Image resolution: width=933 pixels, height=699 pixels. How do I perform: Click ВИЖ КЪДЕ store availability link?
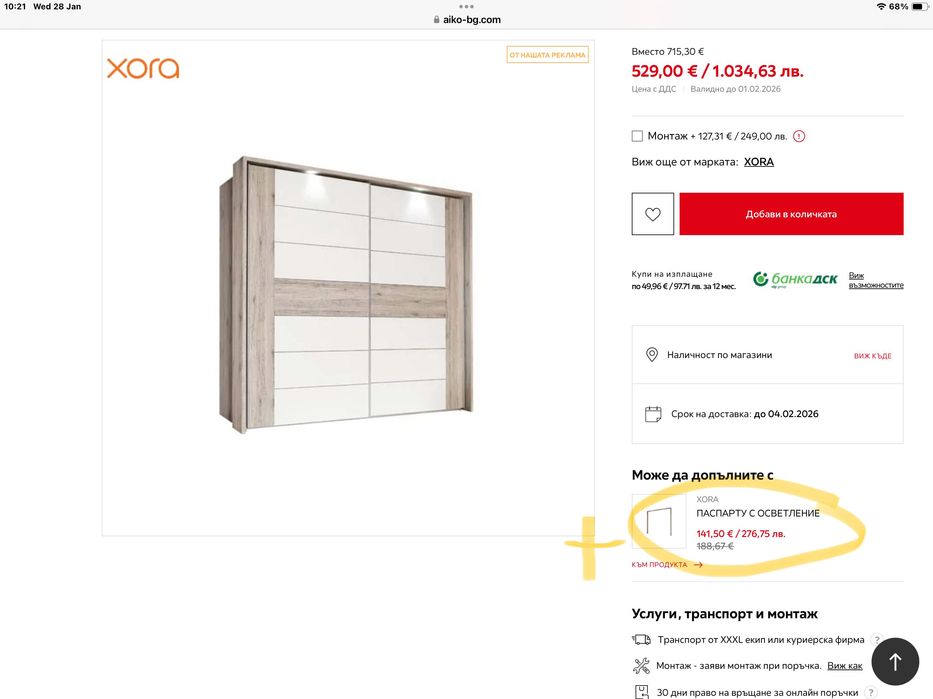coord(872,356)
